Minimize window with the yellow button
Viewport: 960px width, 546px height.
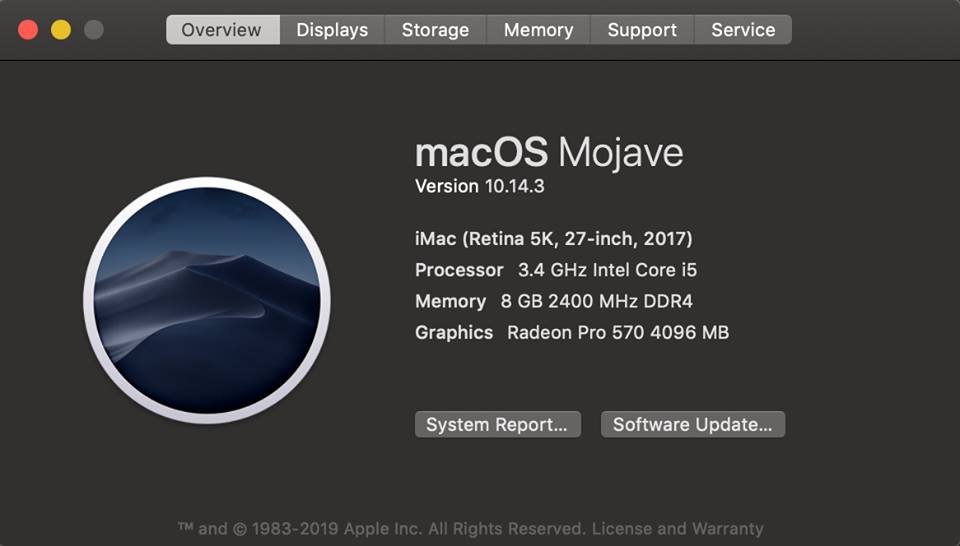[61, 29]
